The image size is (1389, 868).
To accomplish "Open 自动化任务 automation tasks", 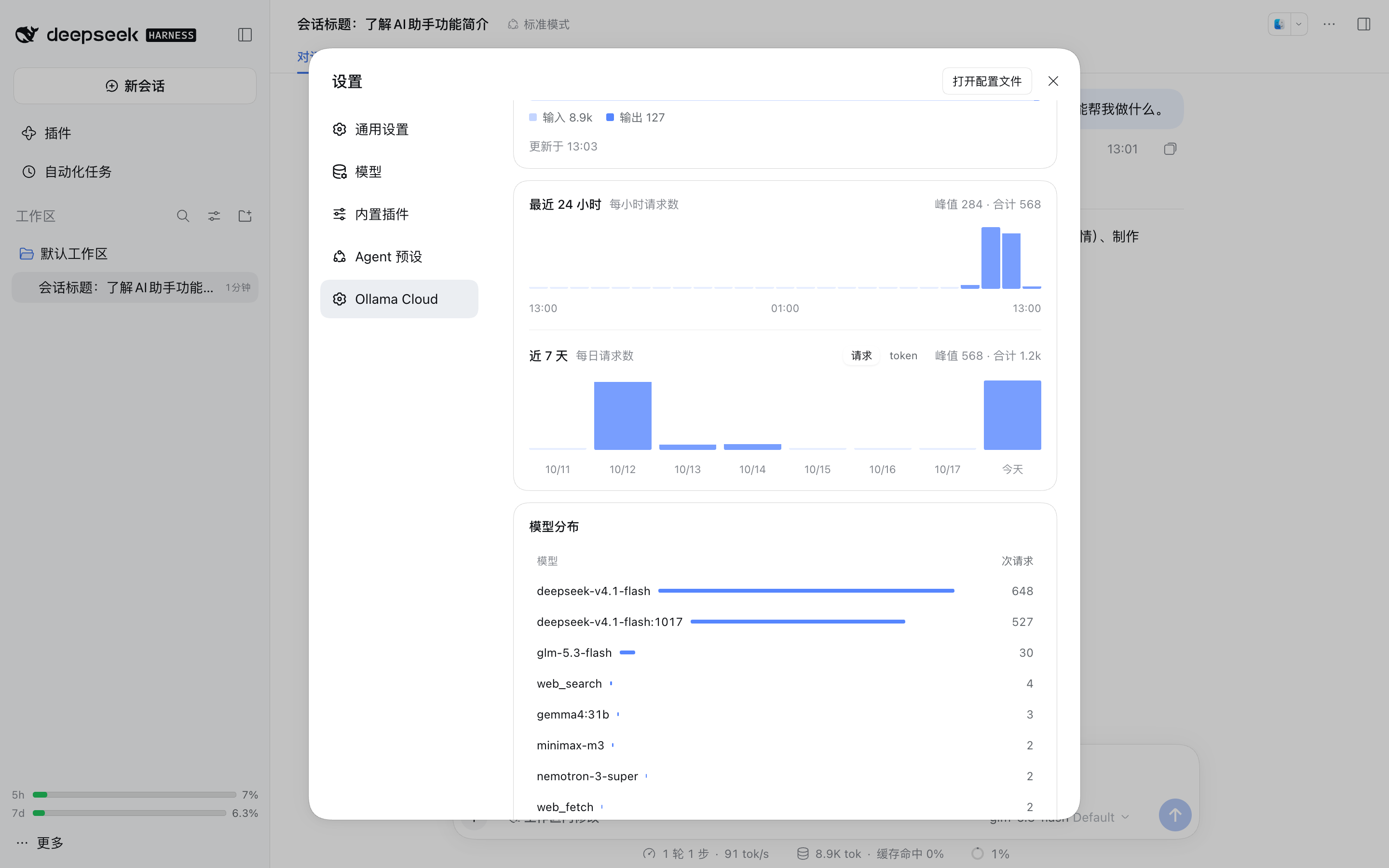I will (x=135, y=172).
